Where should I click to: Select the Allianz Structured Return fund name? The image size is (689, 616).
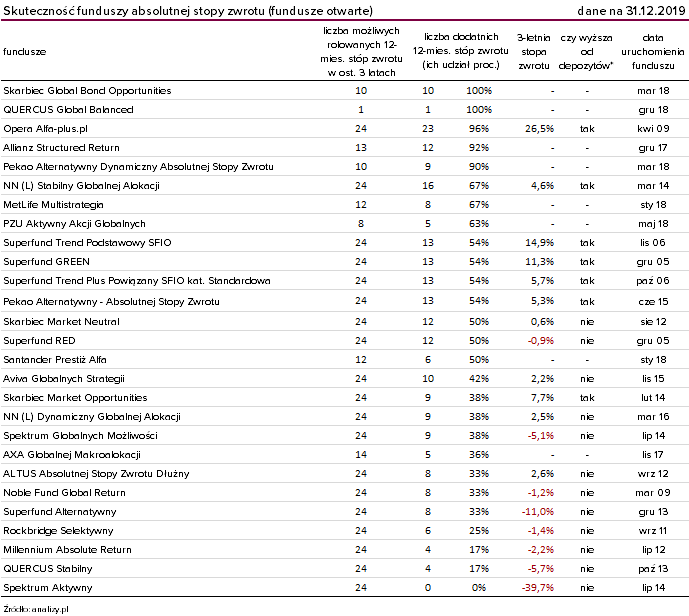tap(61, 148)
